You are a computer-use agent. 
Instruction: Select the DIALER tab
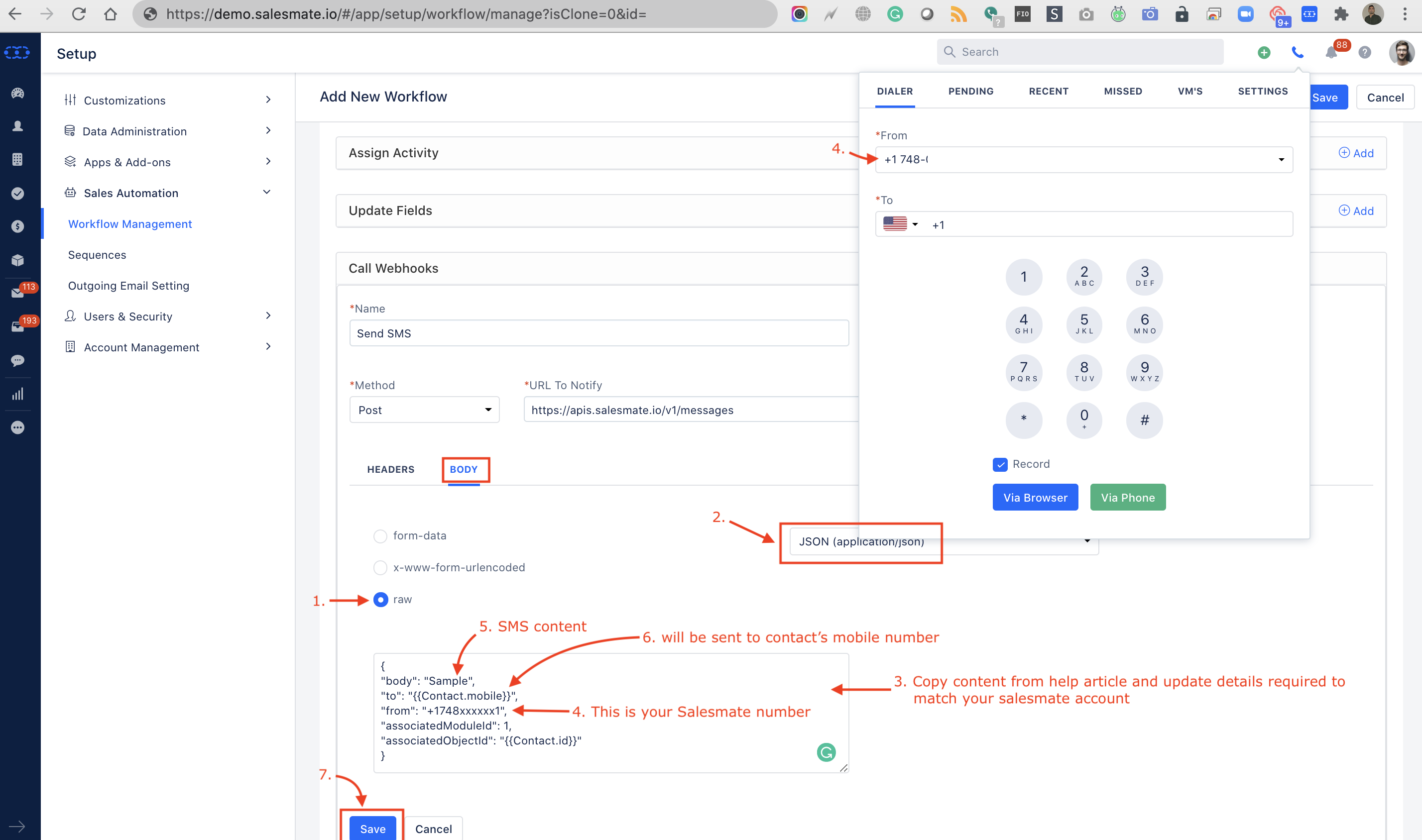point(895,91)
